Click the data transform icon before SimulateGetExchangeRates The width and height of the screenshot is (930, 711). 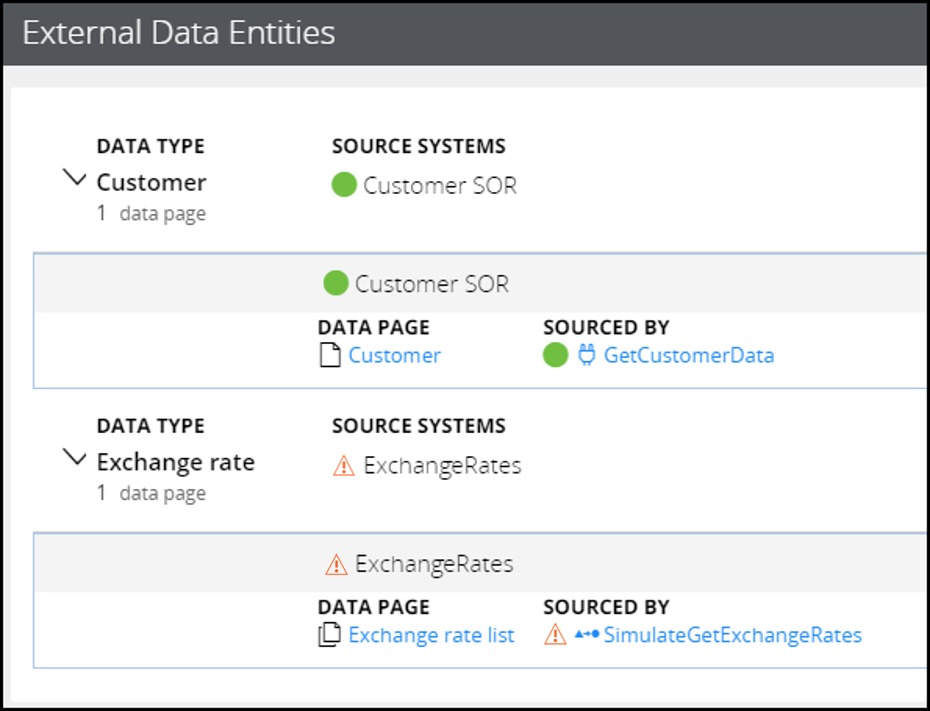click(x=587, y=635)
